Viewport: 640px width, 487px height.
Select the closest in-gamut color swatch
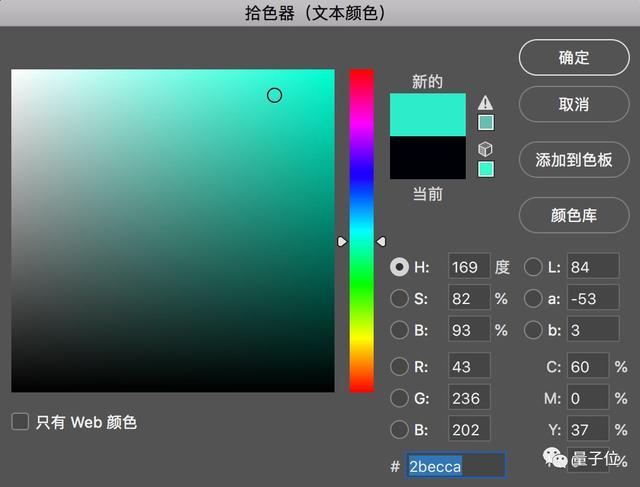click(486, 122)
